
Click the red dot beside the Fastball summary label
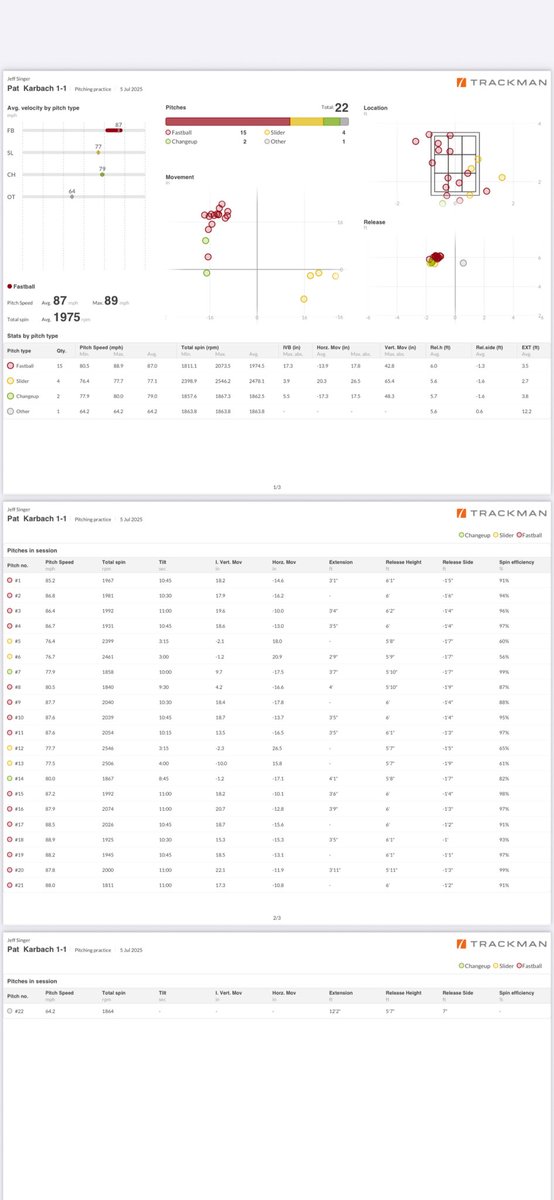[9, 285]
